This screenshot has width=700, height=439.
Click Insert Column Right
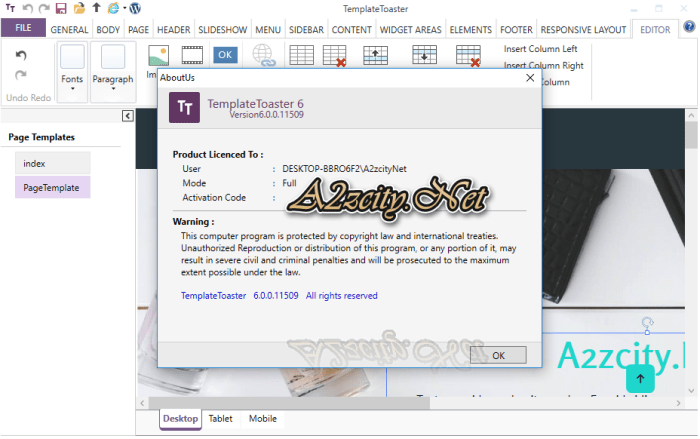pyautogui.click(x=543, y=66)
